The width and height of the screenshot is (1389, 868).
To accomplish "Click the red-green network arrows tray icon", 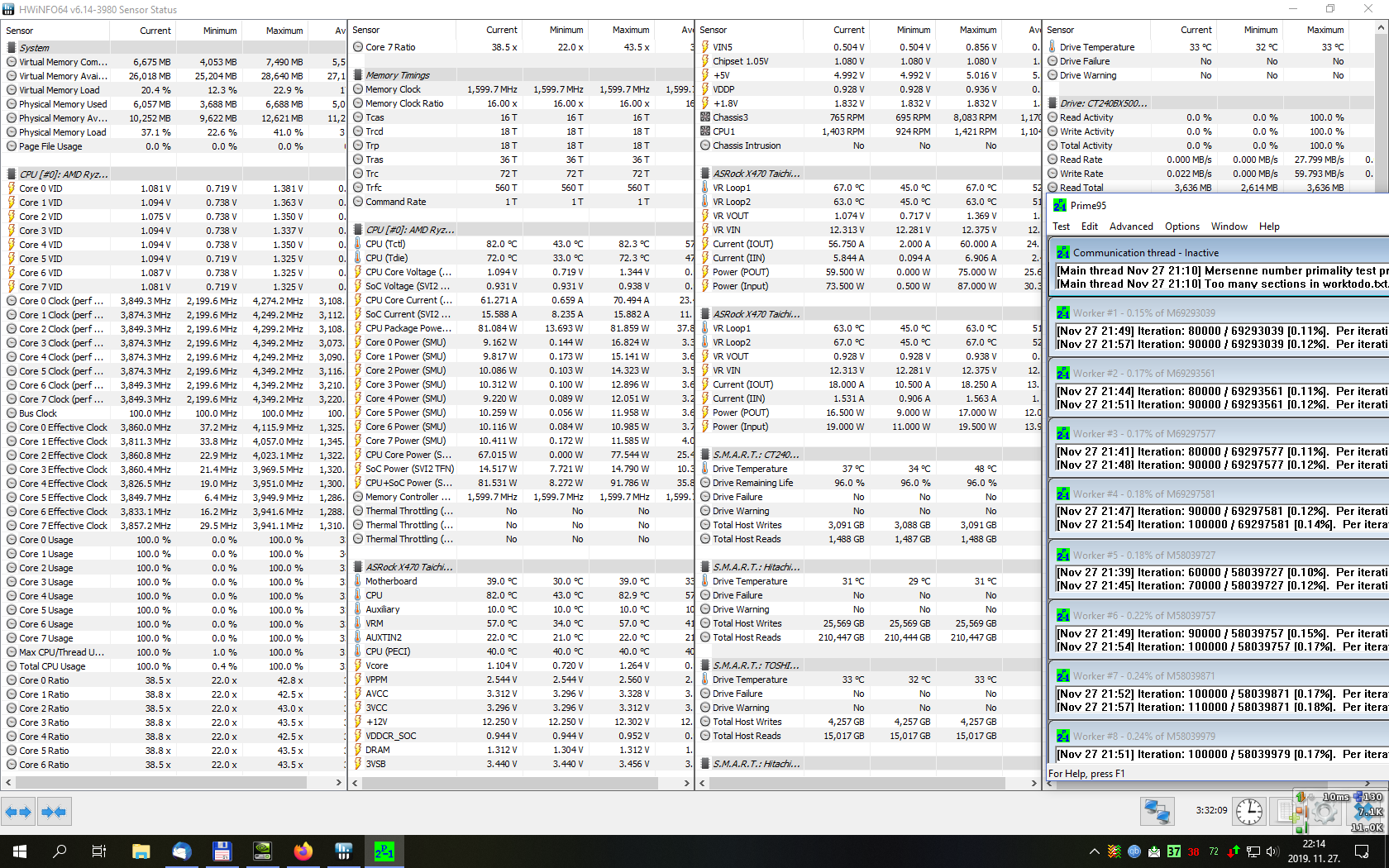I will tap(1234, 851).
